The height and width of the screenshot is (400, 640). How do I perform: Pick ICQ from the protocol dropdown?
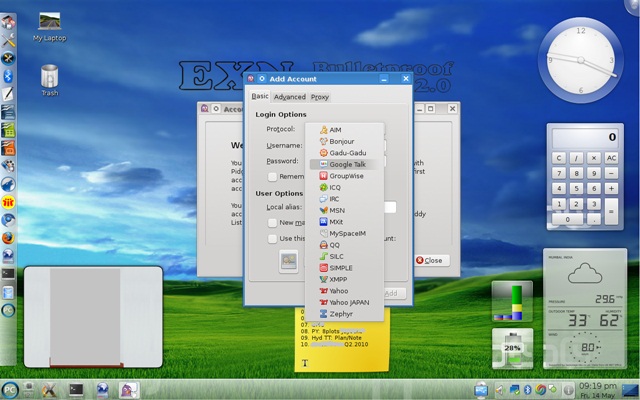335,187
